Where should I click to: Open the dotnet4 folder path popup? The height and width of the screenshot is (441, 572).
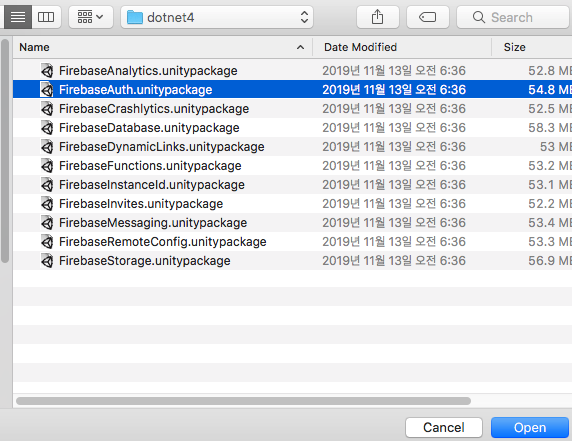point(217,17)
